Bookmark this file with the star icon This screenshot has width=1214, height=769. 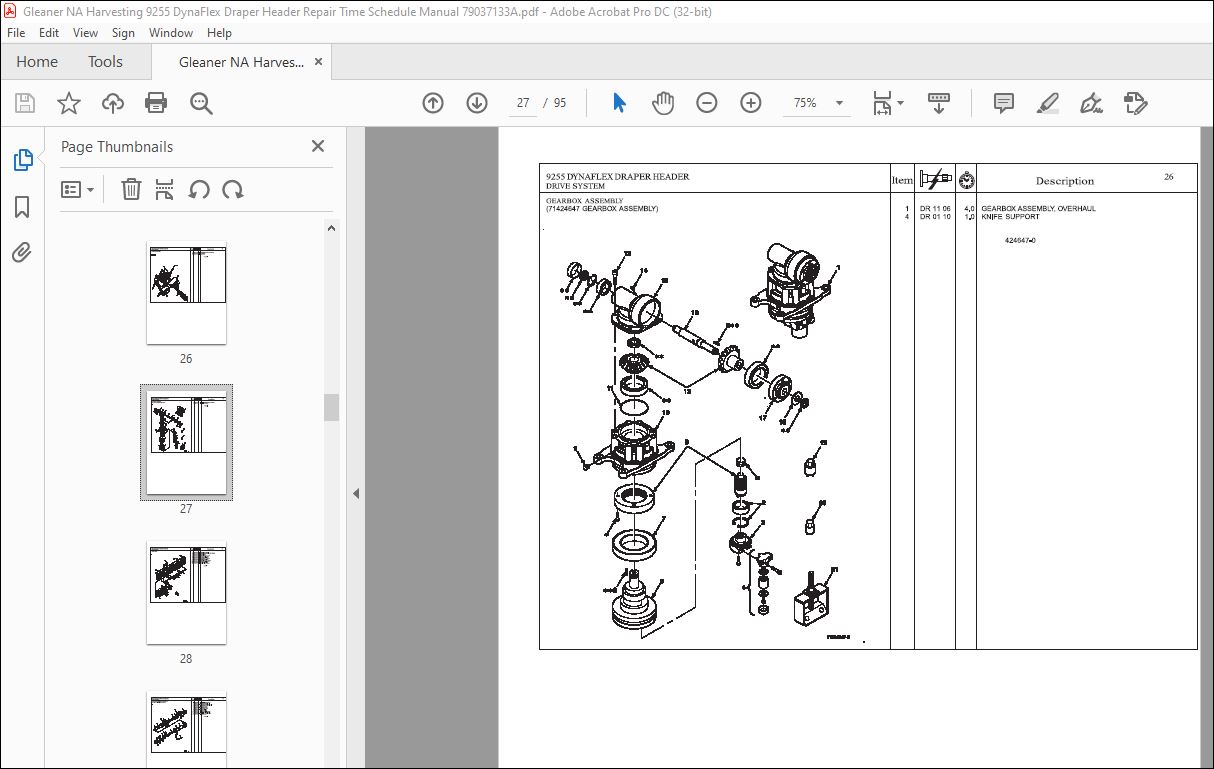[x=68, y=103]
